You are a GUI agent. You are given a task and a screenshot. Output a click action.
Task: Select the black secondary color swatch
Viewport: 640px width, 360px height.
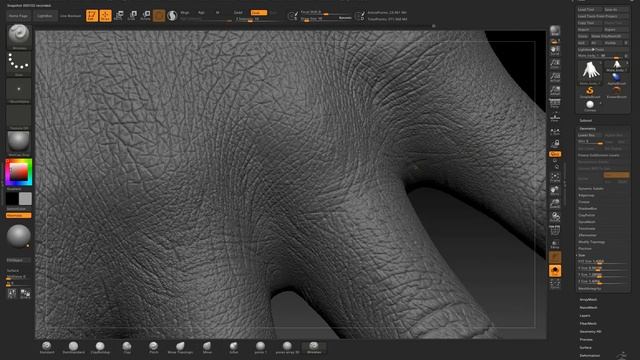pos(12,199)
